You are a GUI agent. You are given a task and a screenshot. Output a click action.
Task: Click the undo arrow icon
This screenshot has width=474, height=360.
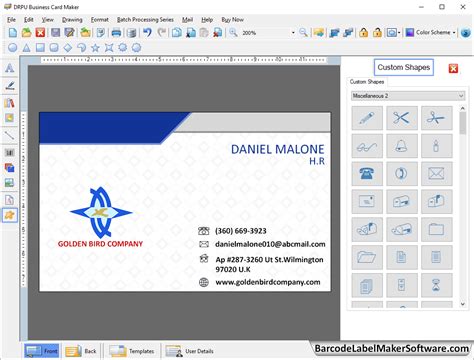(147, 33)
